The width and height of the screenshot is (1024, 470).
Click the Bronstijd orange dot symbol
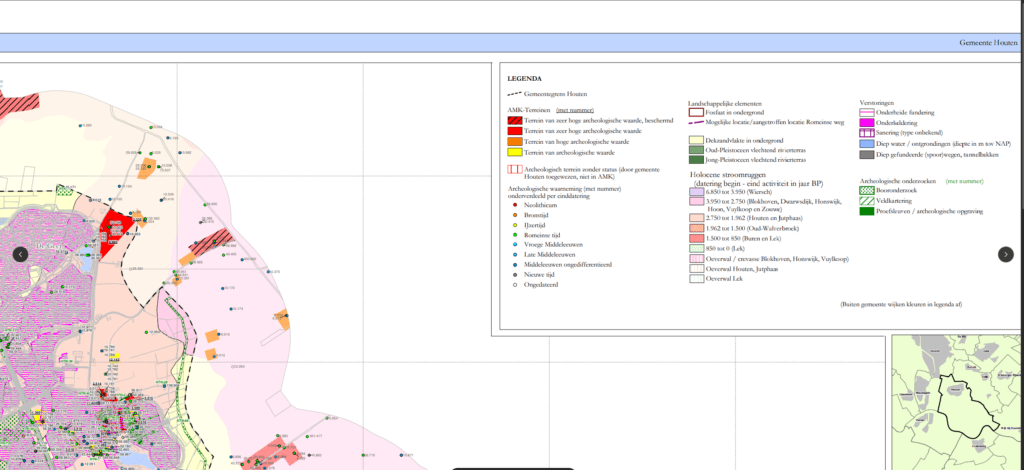click(515, 215)
